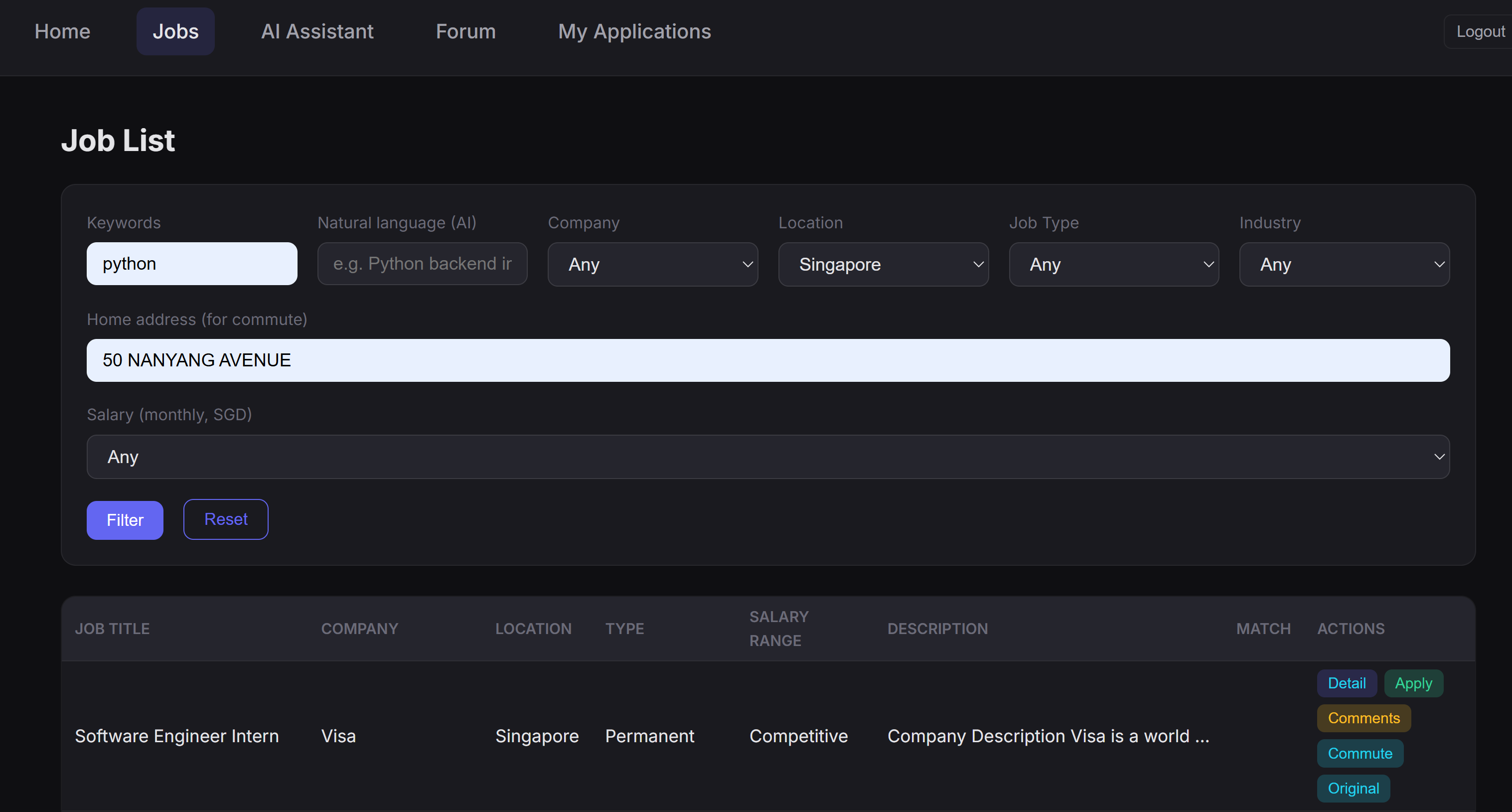Screen dimensions: 1512x812
Task: Open Comments for the Visa job
Action: 1363,718
